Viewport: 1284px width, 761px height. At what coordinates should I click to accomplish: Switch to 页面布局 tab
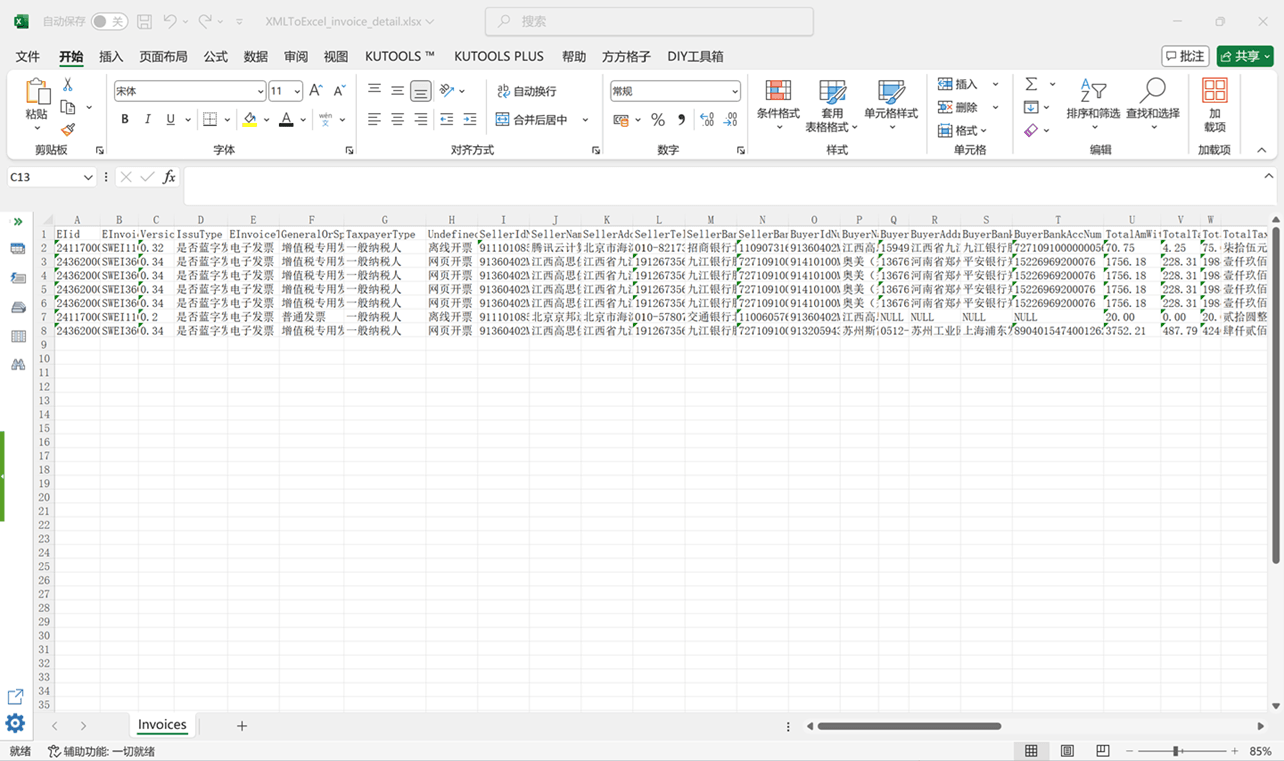pos(163,57)
